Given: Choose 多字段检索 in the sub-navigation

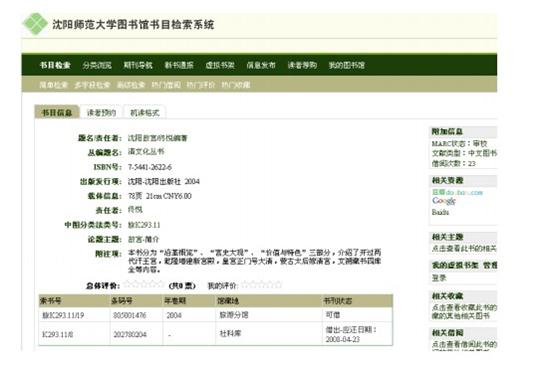Looking at the screenshot, I should click(92, 85).
